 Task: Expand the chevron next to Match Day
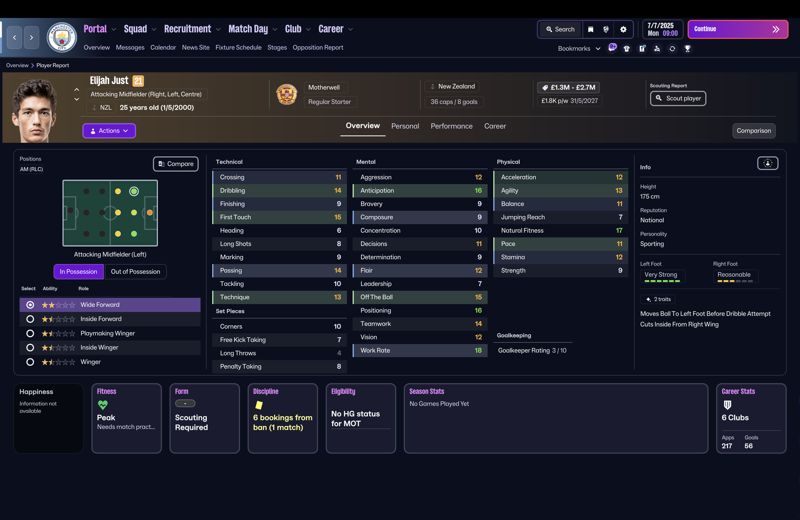[274, 30]
